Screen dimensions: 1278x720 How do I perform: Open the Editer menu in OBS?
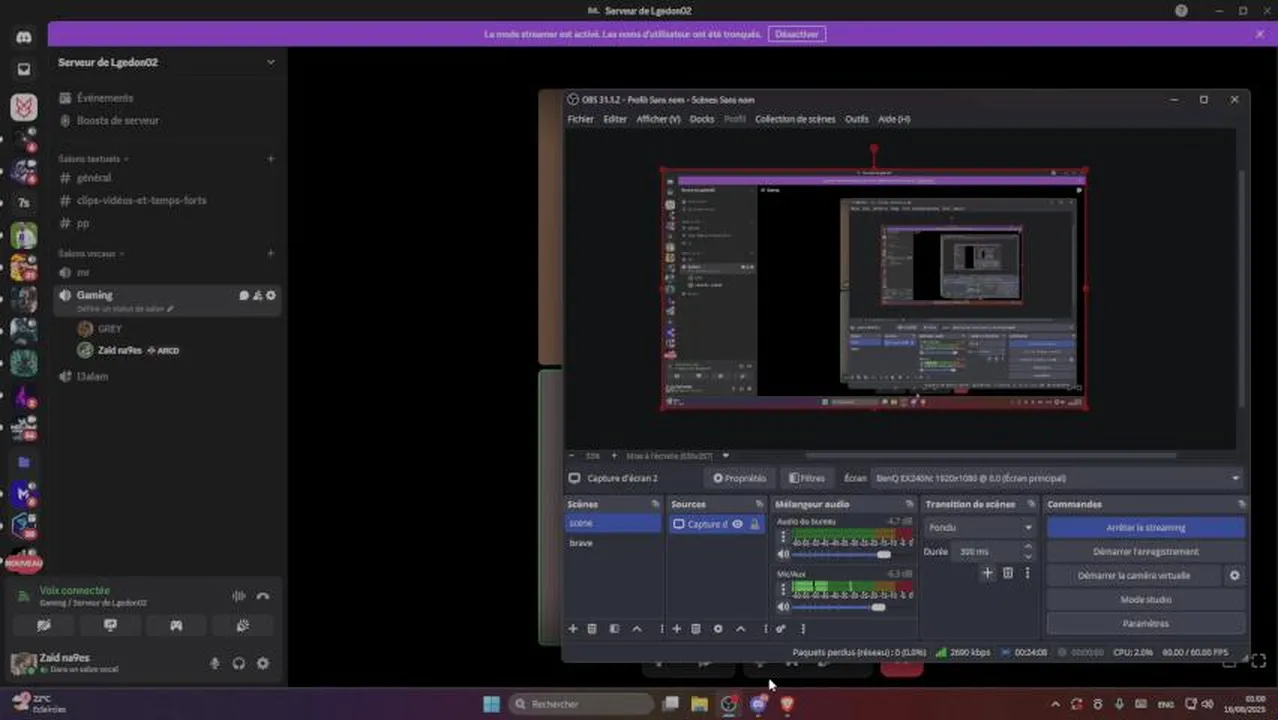click(x=615, y=119)
